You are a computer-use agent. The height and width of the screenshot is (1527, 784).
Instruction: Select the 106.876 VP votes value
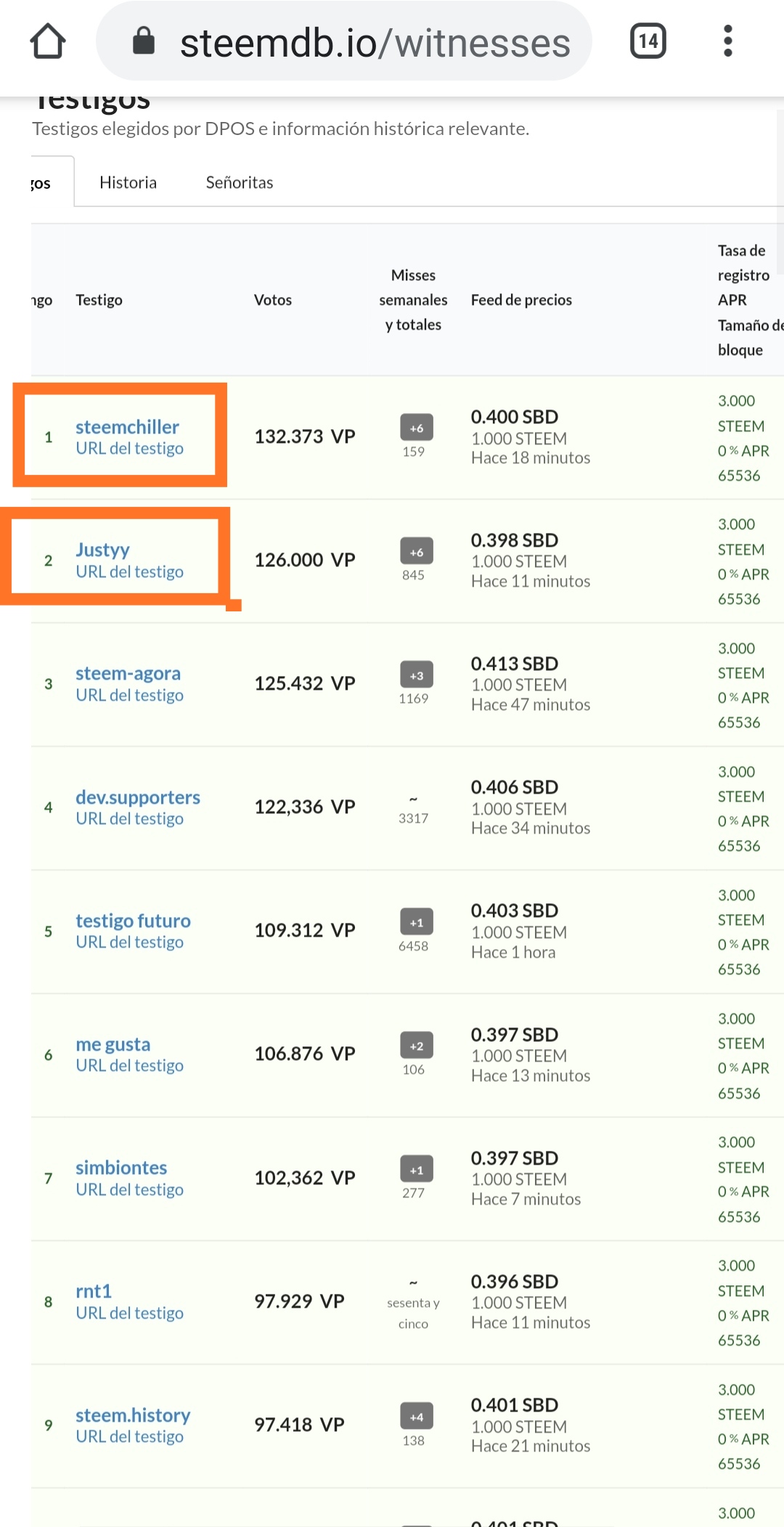(x=305, y=1054)
